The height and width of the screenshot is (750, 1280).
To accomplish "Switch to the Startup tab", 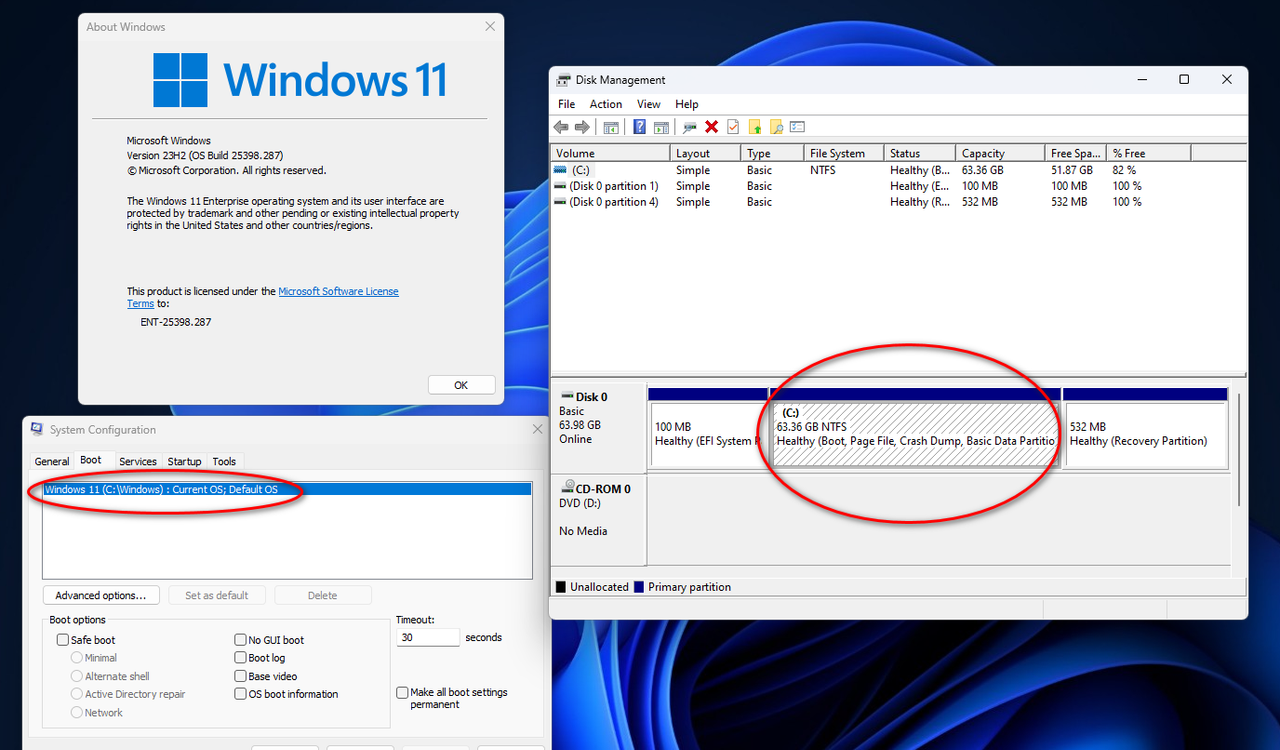I will [184, 462].
